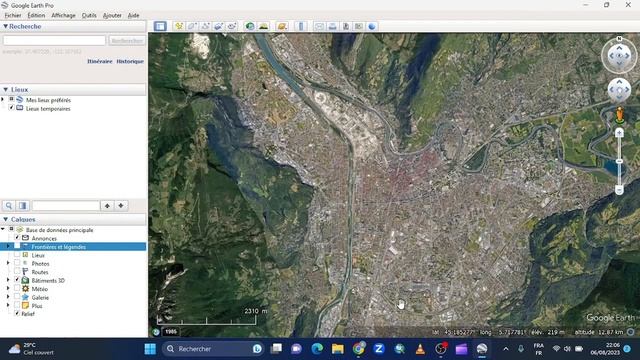This screenshot has height=360, width=640.
Task: Open the blue globe Earth icon
Action: pyautogui.click(x=372, y=26)
